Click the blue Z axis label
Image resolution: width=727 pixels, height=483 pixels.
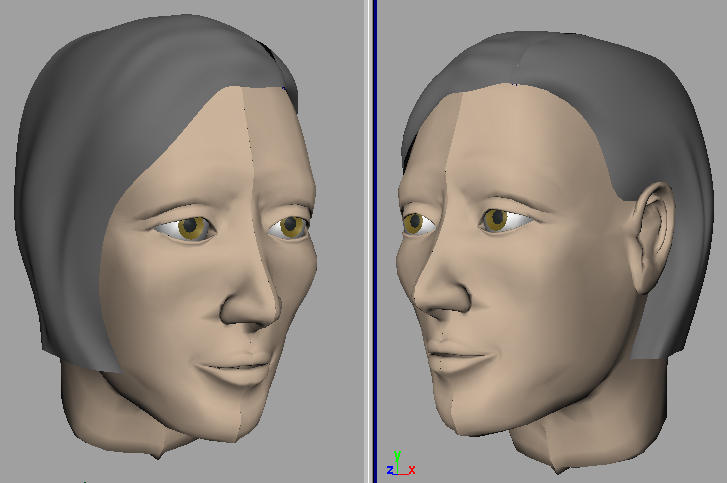coord(390,470)
